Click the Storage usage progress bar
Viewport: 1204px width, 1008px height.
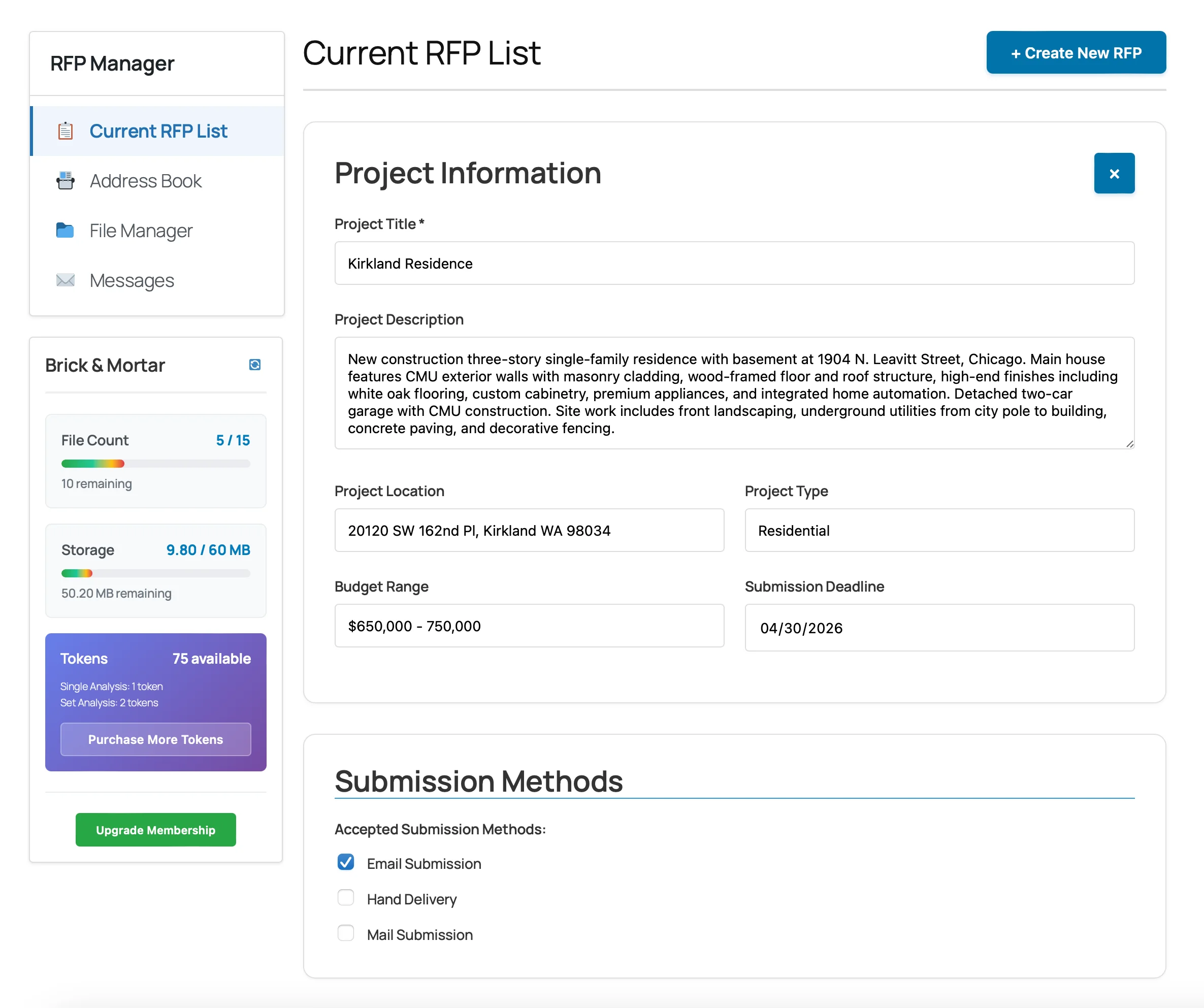(x=155, y=573)
